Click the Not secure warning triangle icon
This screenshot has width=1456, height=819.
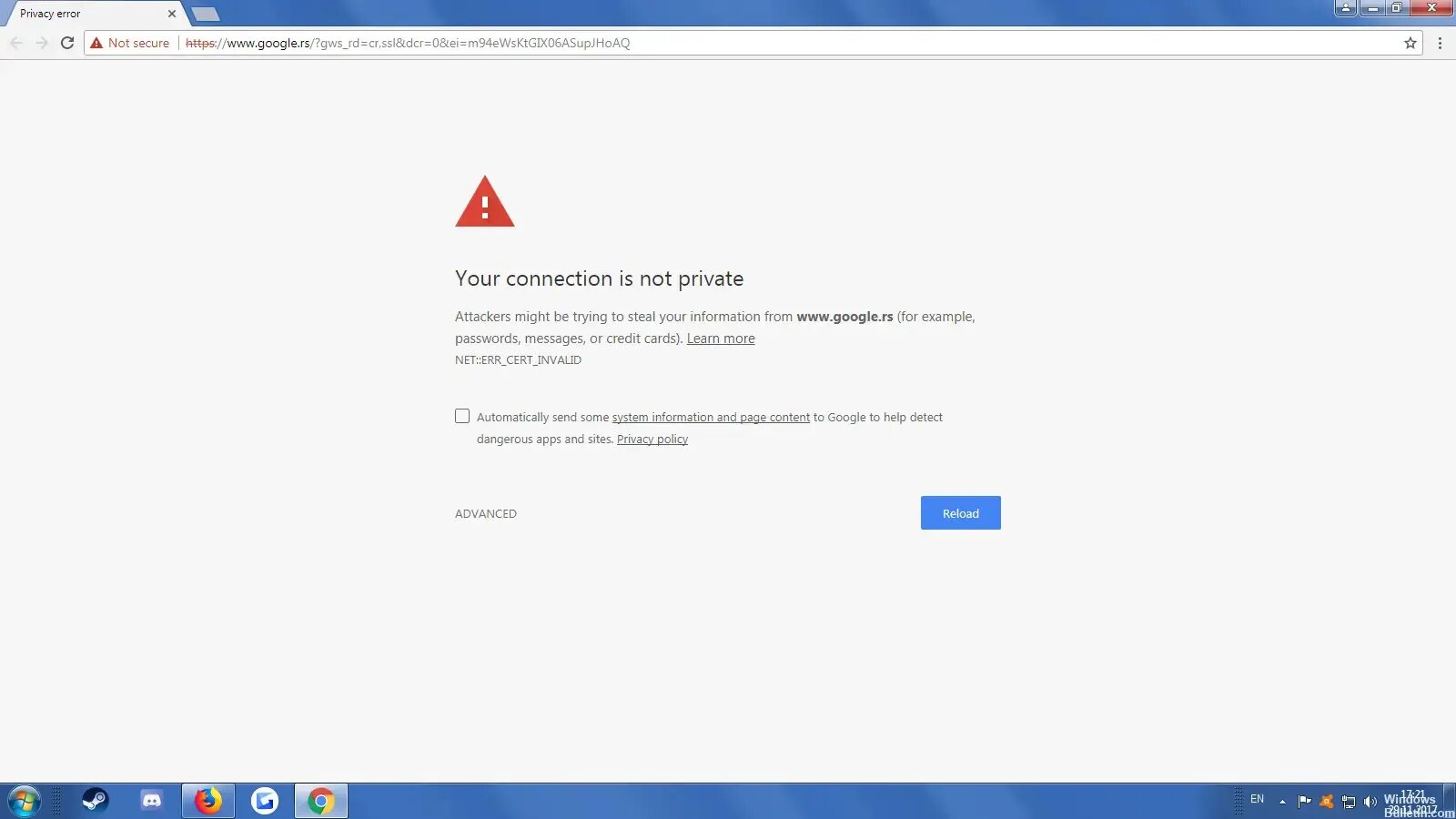coord(96,43)
